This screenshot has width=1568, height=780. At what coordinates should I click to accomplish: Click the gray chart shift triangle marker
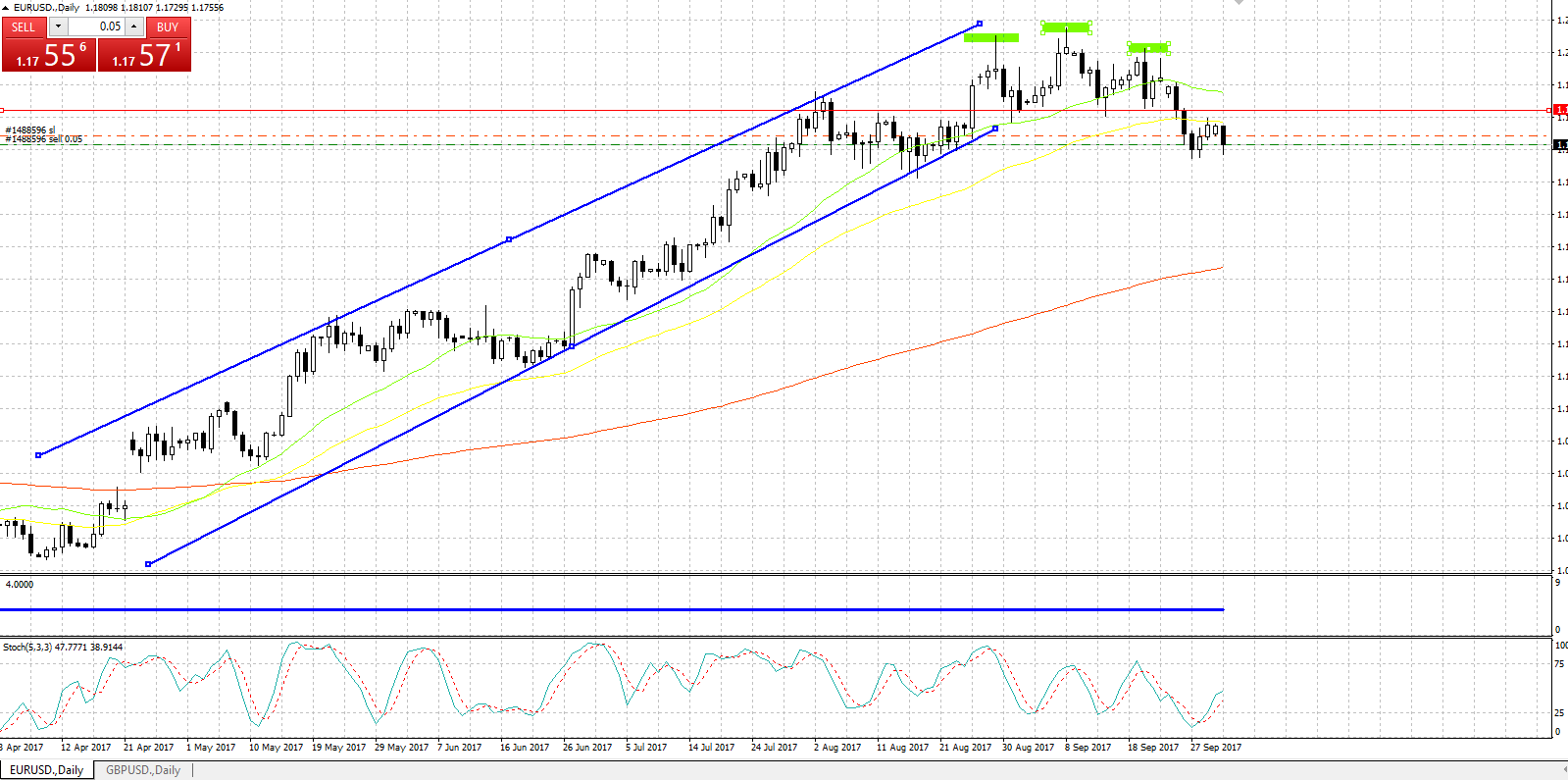[1239, 3]
